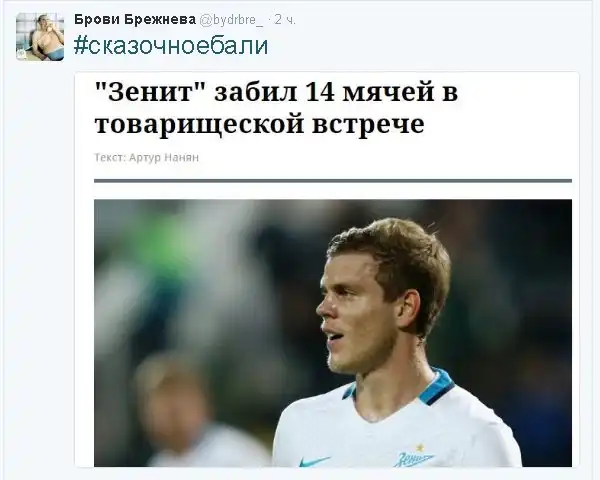Screen dimensions: 600x480
Task: Click "товарищеской встрече" headline line
Action: (x=259, y=123)
